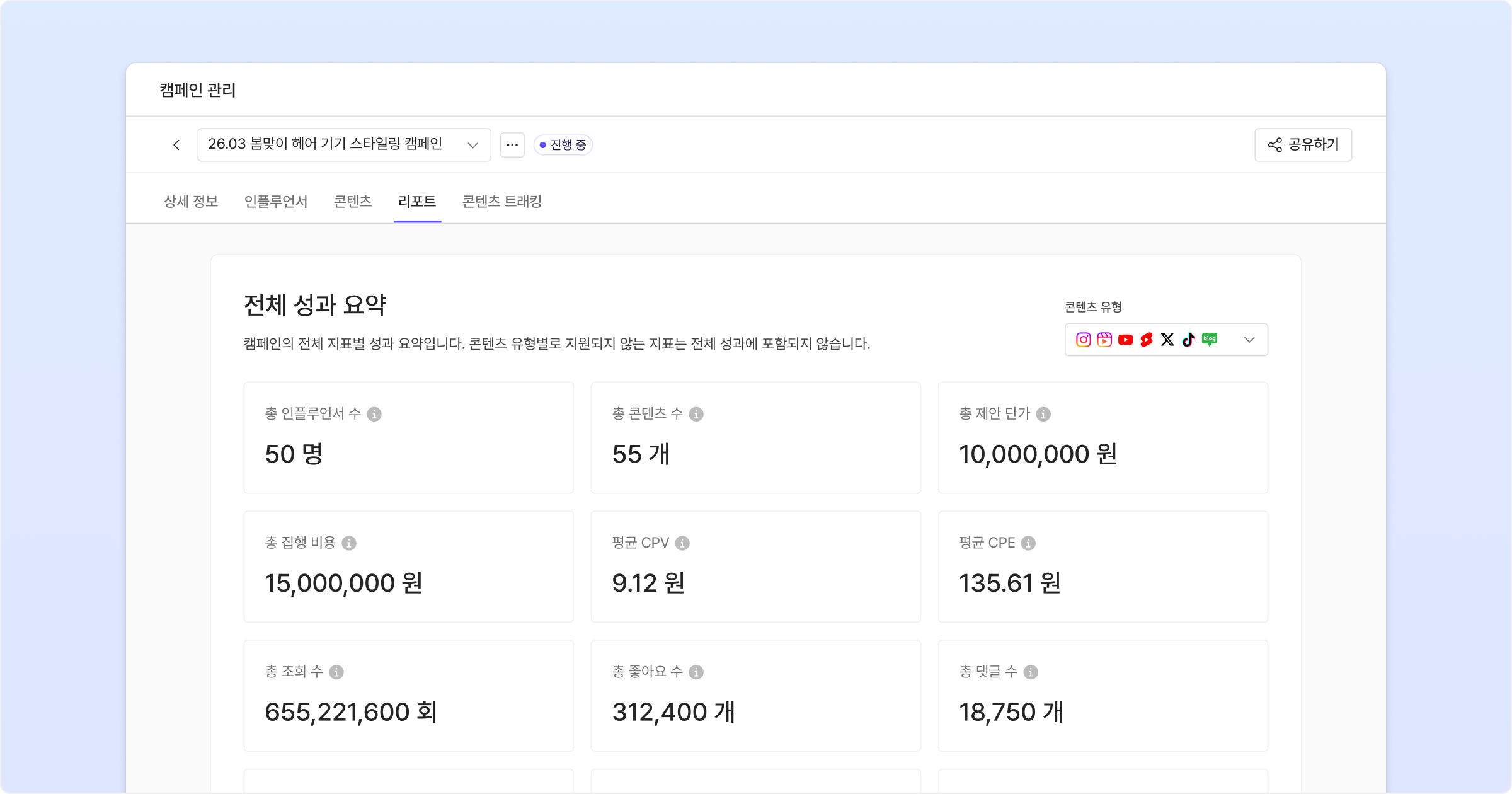Select the YouTube icon in content type
Viewport: 1512px width, 794px height.
click(1125, 340)
